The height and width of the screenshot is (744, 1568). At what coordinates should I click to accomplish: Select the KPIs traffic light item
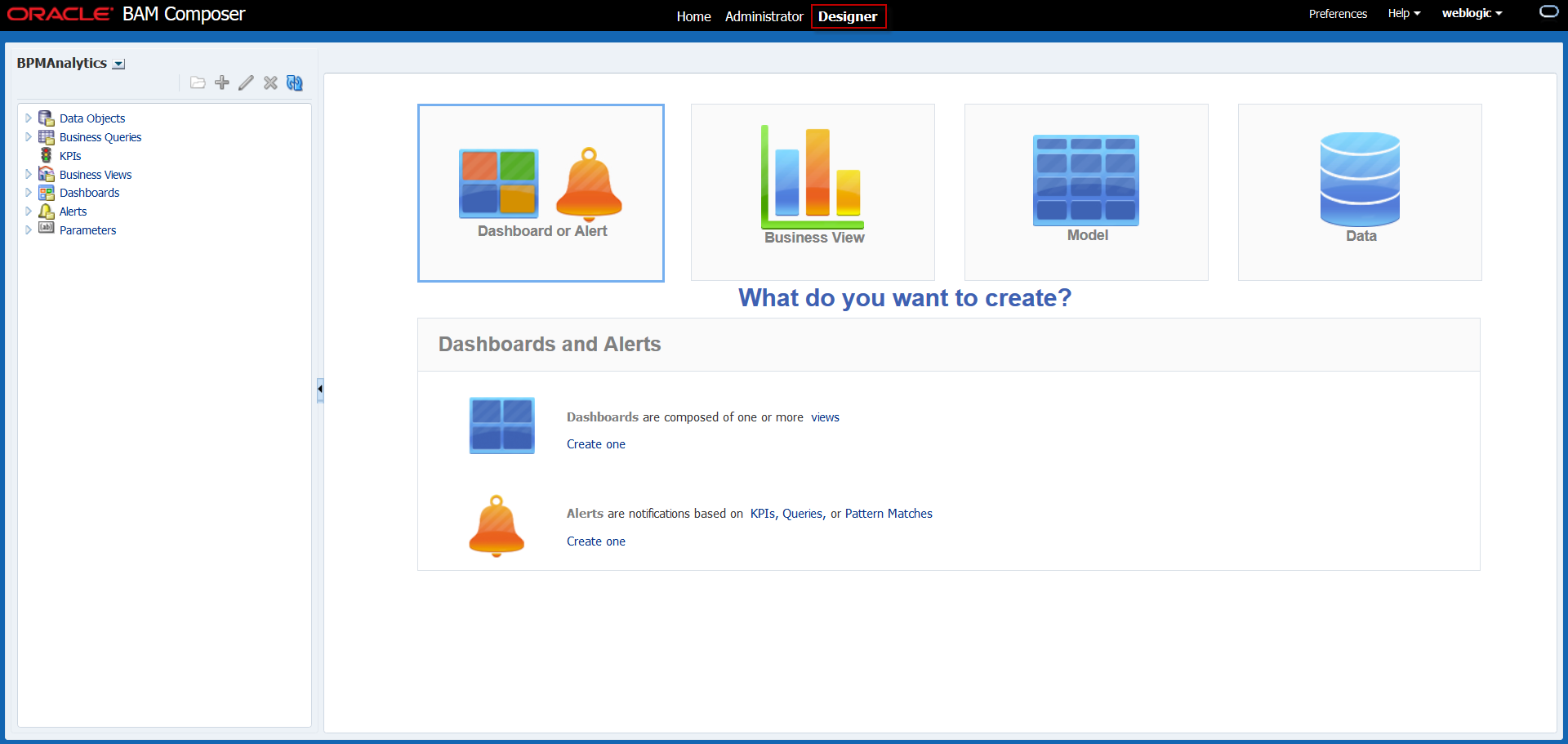(x=69, y=156)
